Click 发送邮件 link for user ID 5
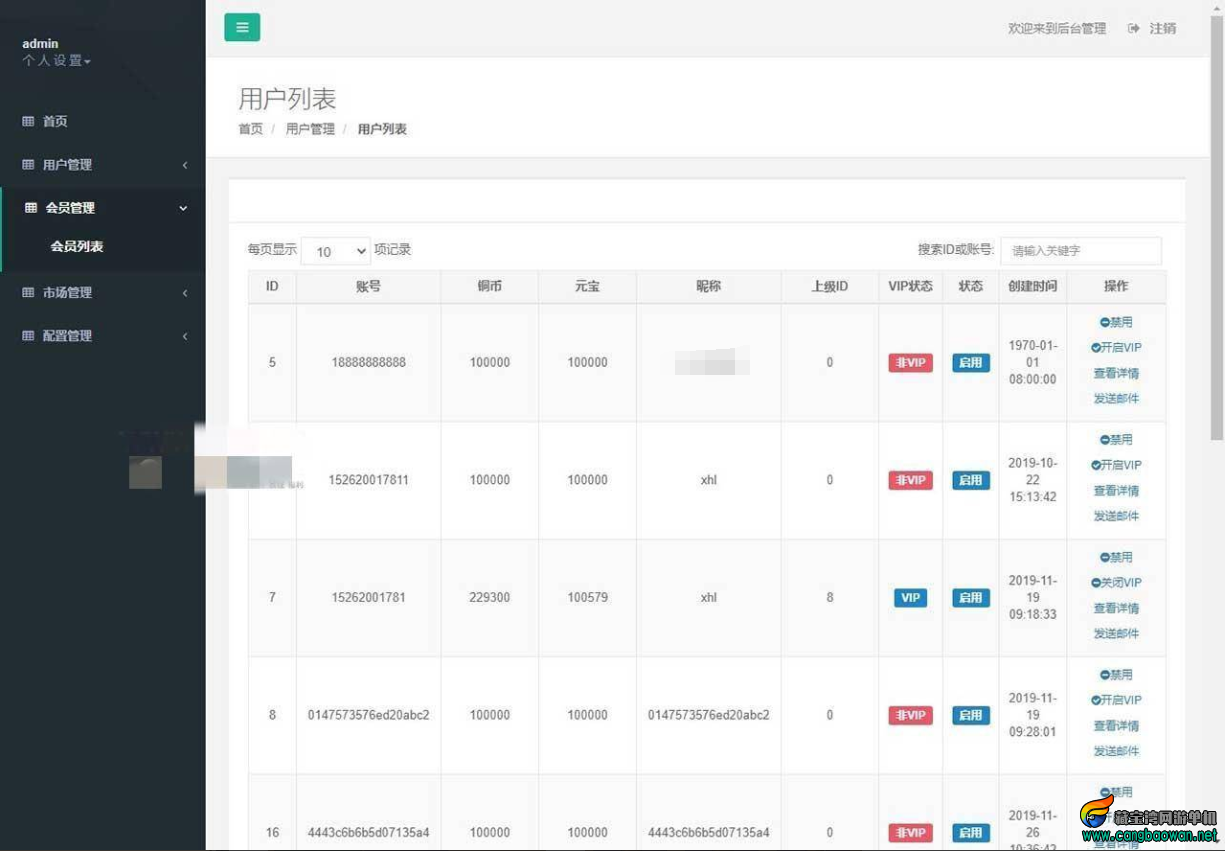Viewport: 1225px width, 851px height. click(1116, 398)
